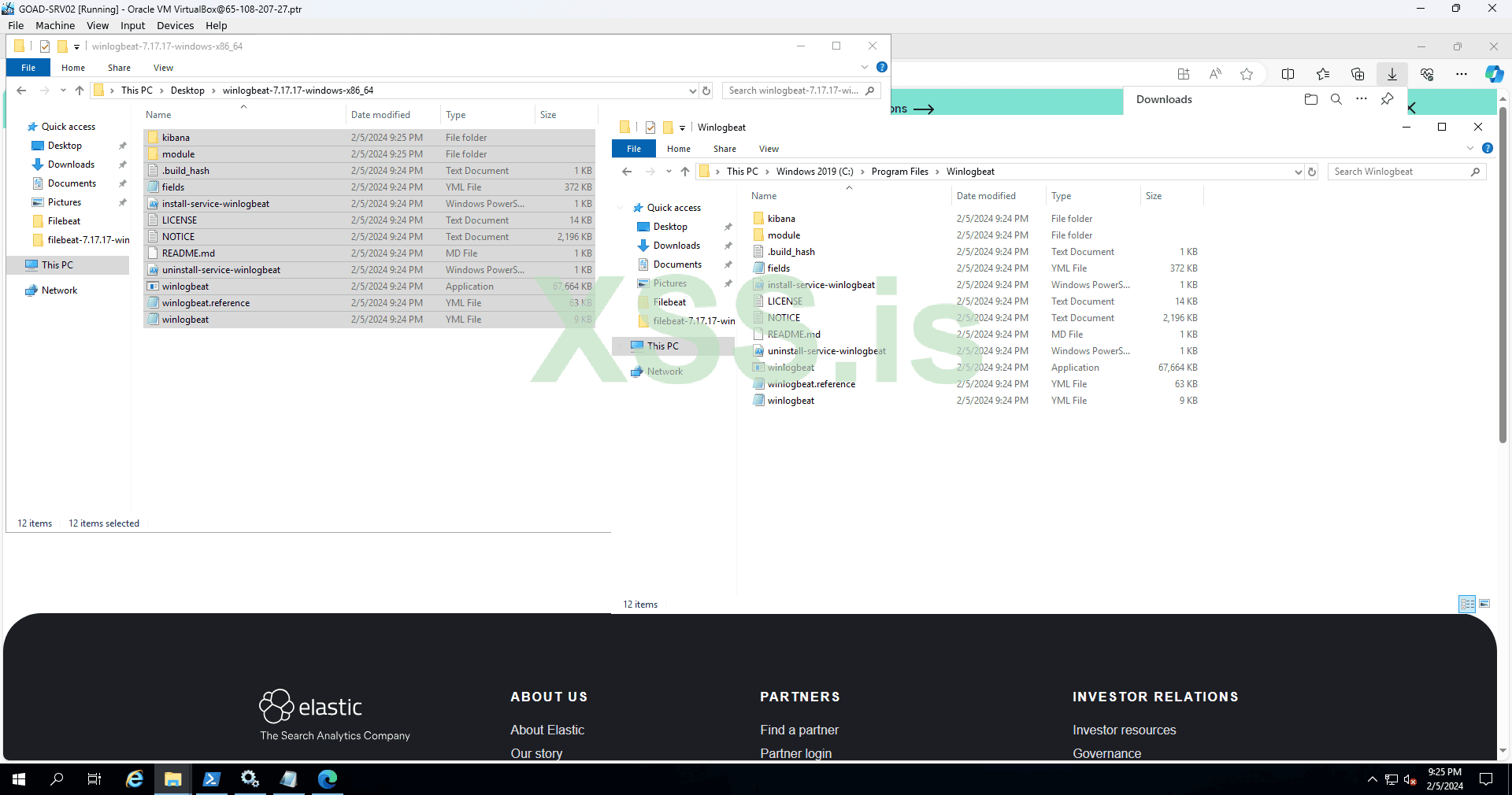
Task: Open the Edge Downloads toolbar icon
Action: click(1392, 74)
